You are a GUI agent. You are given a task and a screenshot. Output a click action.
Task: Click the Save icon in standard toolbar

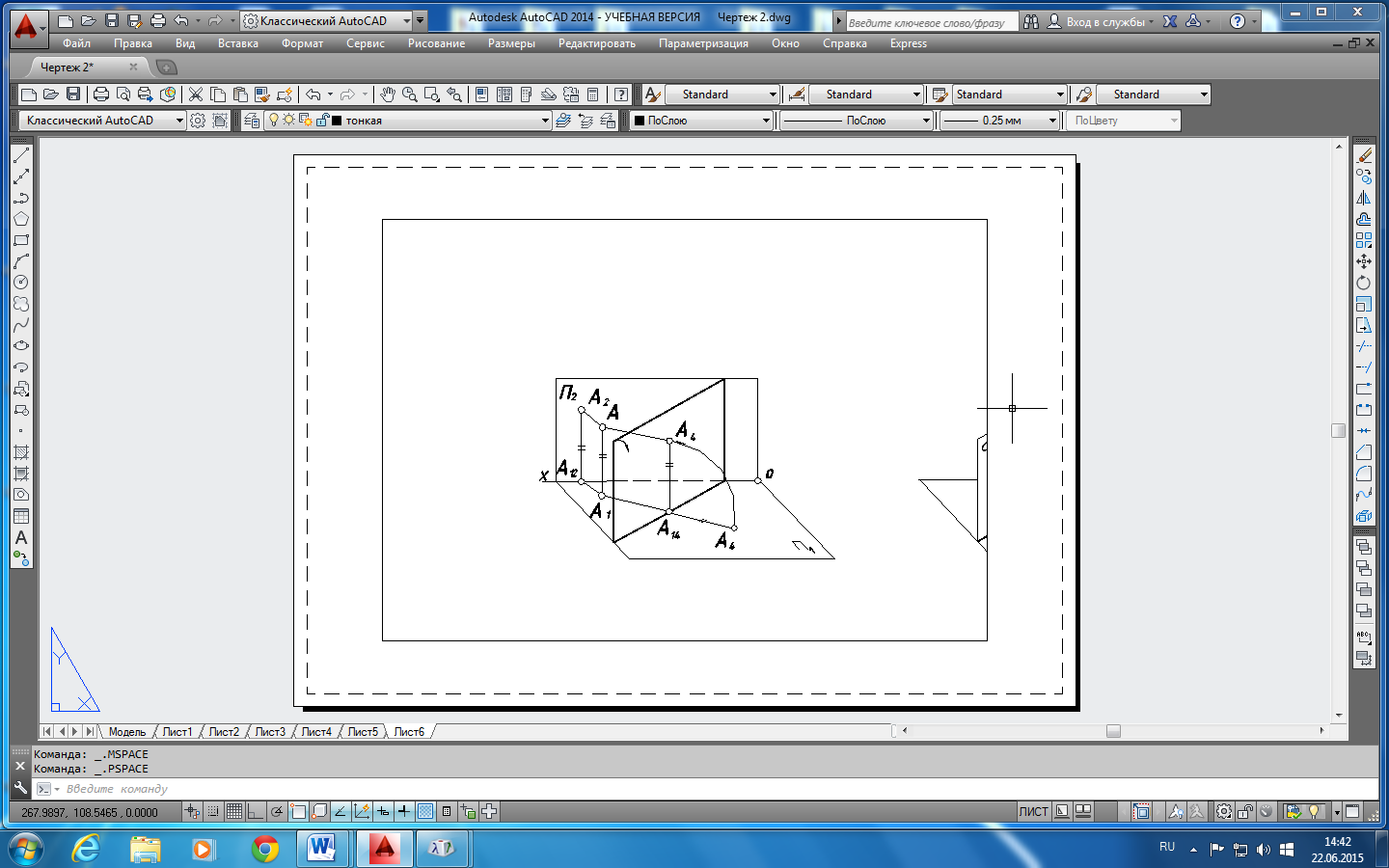coord(73,95)
